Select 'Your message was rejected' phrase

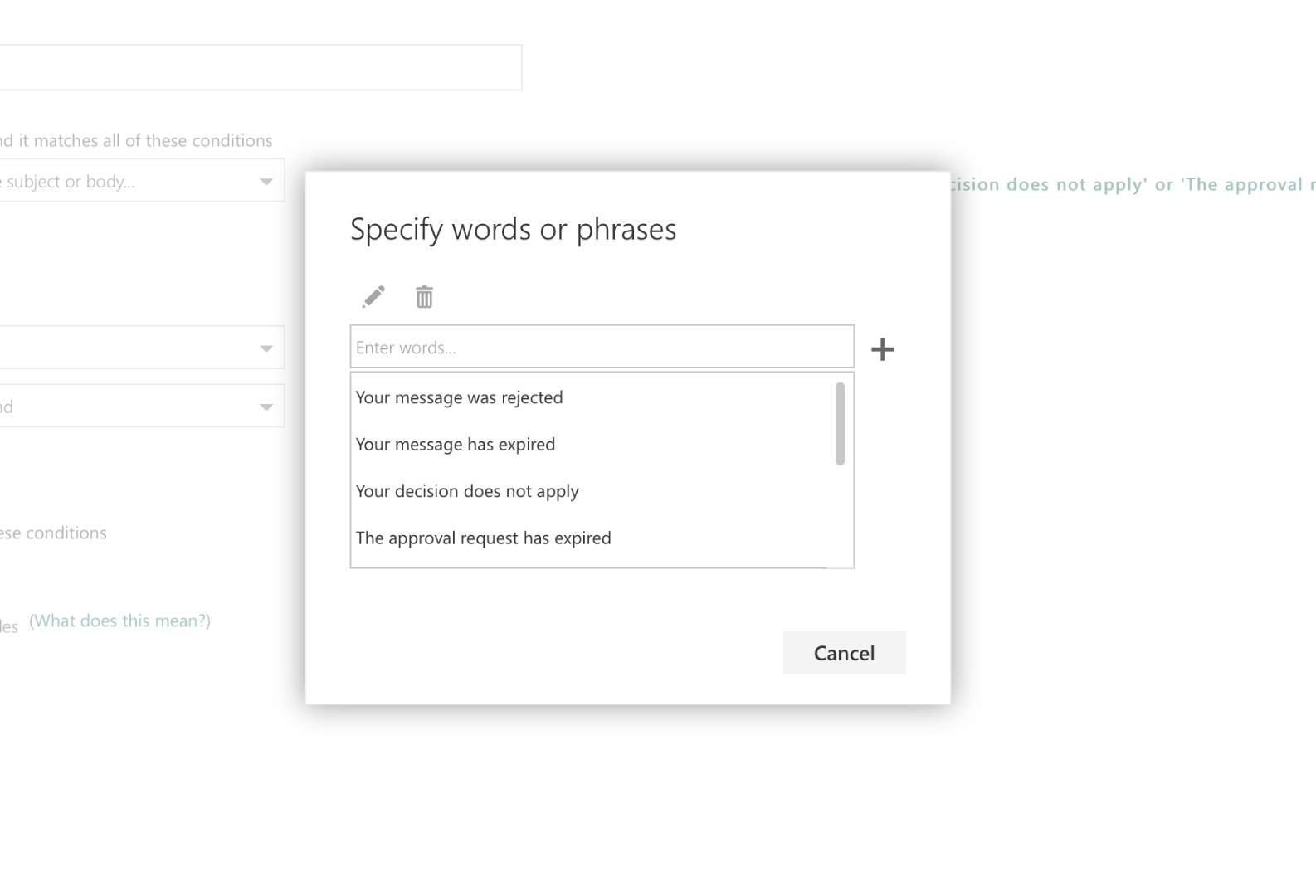click(459, 397)
